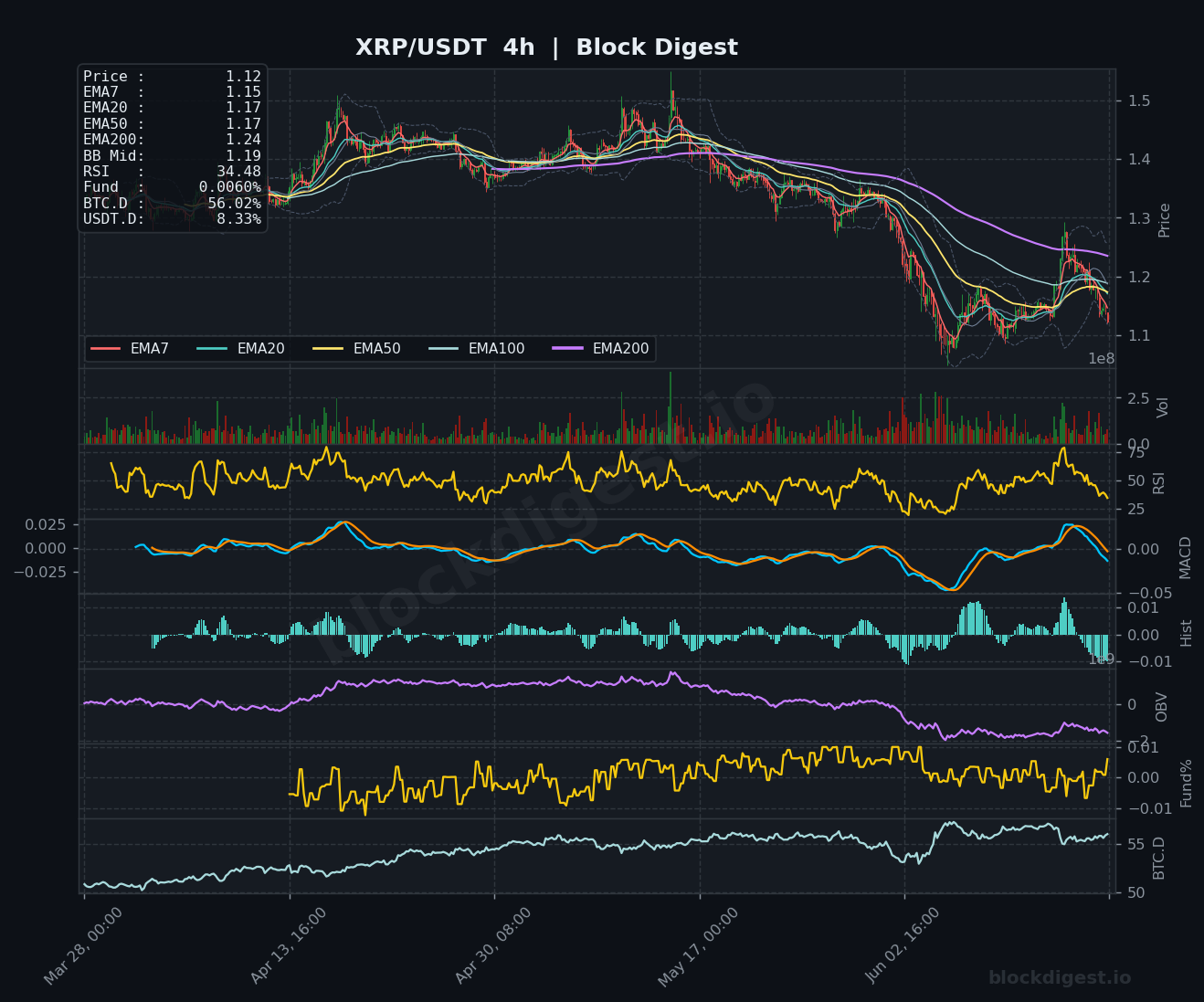Click the EMA20 teal legend swatch
The height and width of the screenshot is (1002, 1204).
tap(212, 349)
